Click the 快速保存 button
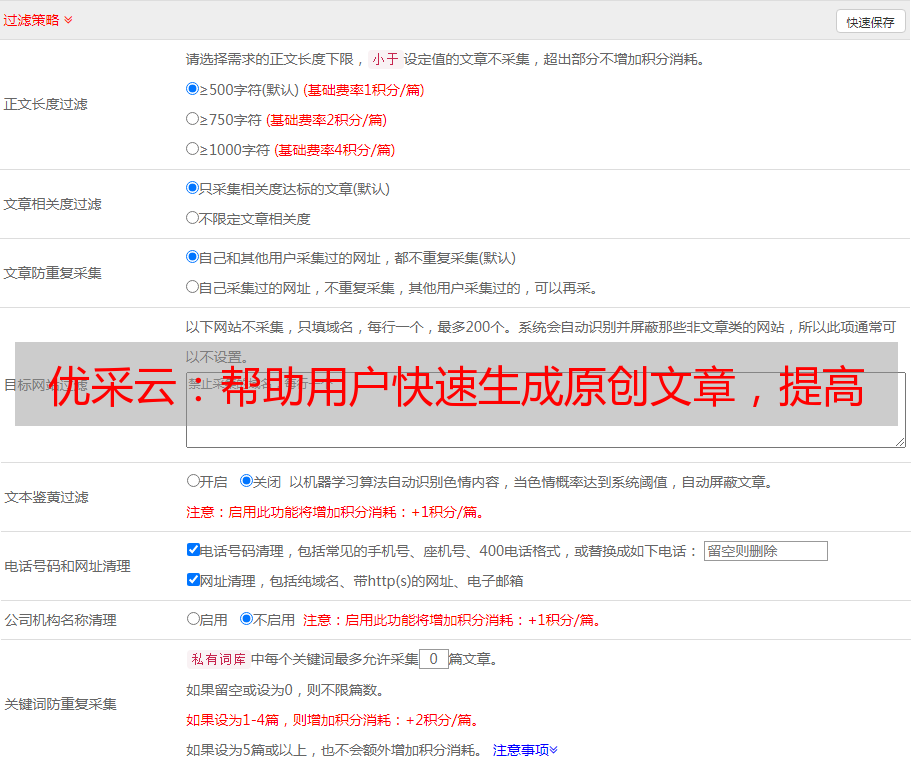 point(870,22)
